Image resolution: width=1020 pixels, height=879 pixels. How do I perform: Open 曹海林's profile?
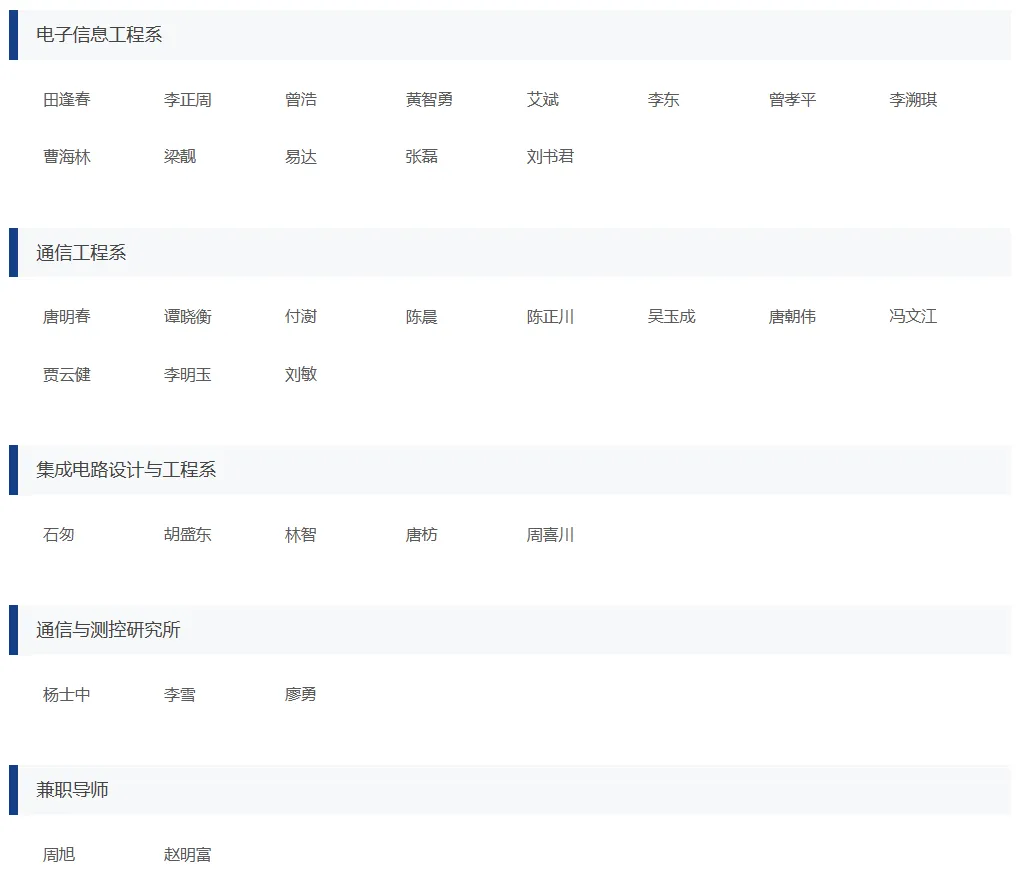pyautogui.click(x=63, y=156)
